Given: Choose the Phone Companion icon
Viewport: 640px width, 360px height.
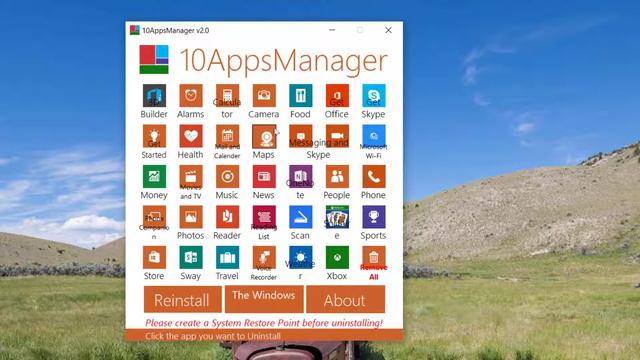Looking at the screenshot, I should [154, 217].
